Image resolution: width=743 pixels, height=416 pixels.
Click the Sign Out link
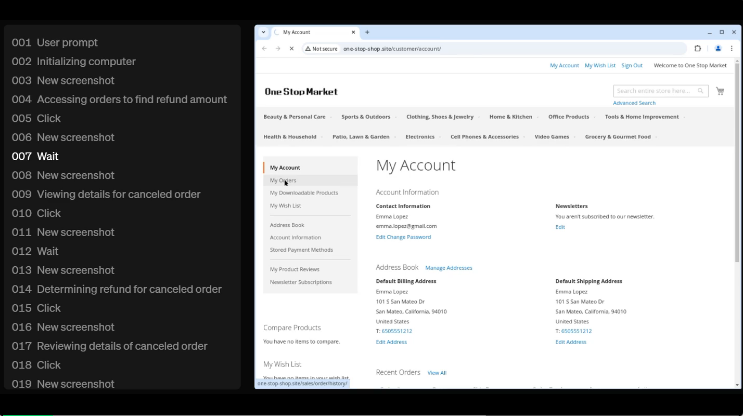pyautogui.click(x=631, y=65)
